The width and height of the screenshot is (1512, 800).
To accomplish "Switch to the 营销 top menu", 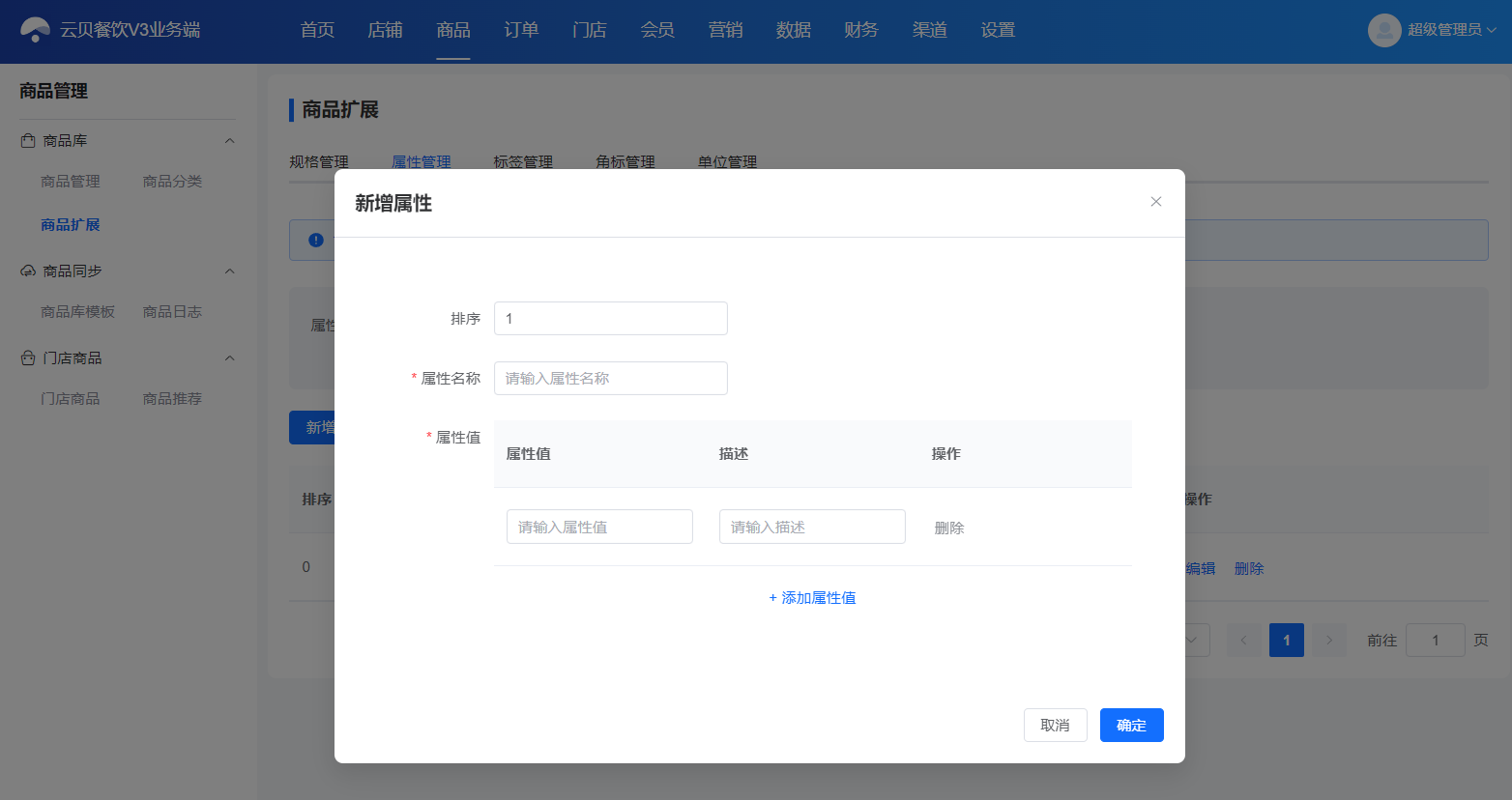I will tap(725, 30).
